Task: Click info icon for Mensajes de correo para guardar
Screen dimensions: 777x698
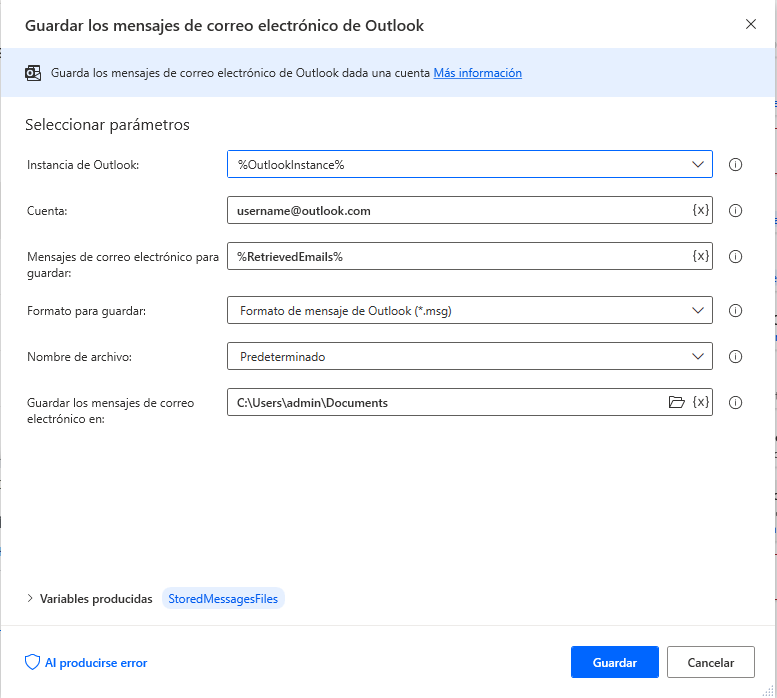Action: pos(735,257)
